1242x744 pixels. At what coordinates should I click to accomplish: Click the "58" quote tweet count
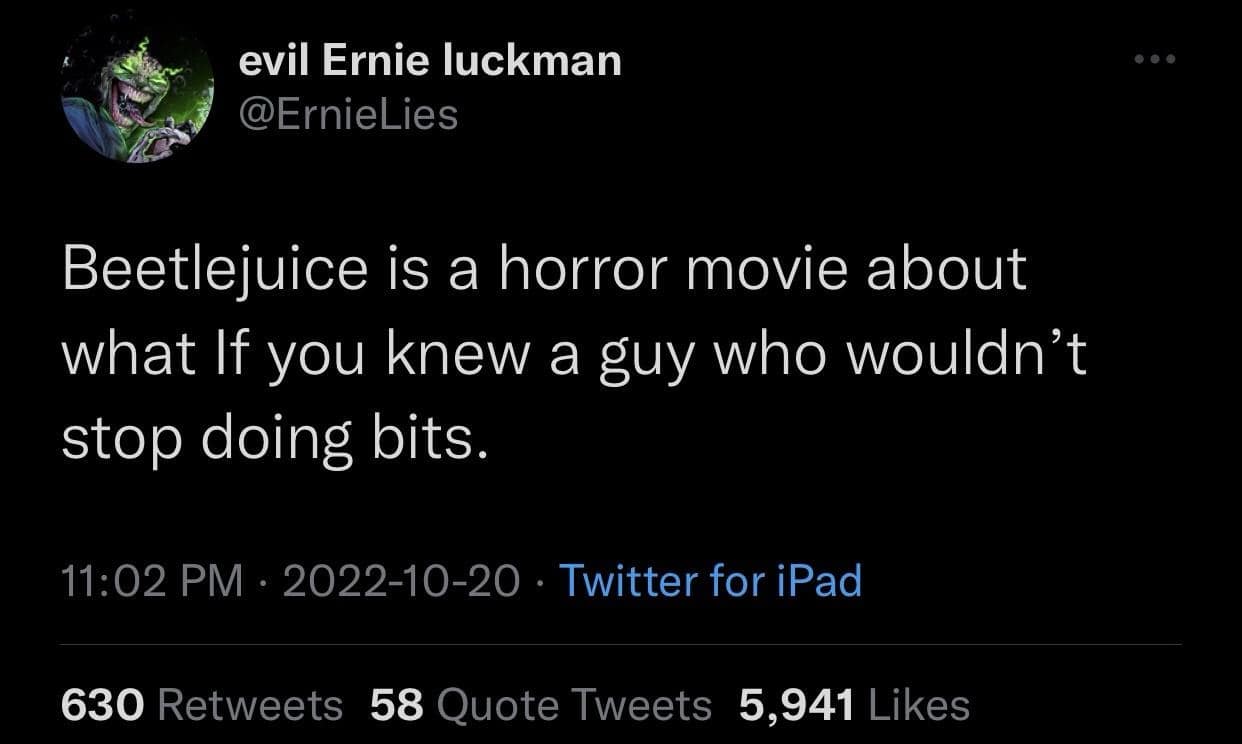coord(398,705)
